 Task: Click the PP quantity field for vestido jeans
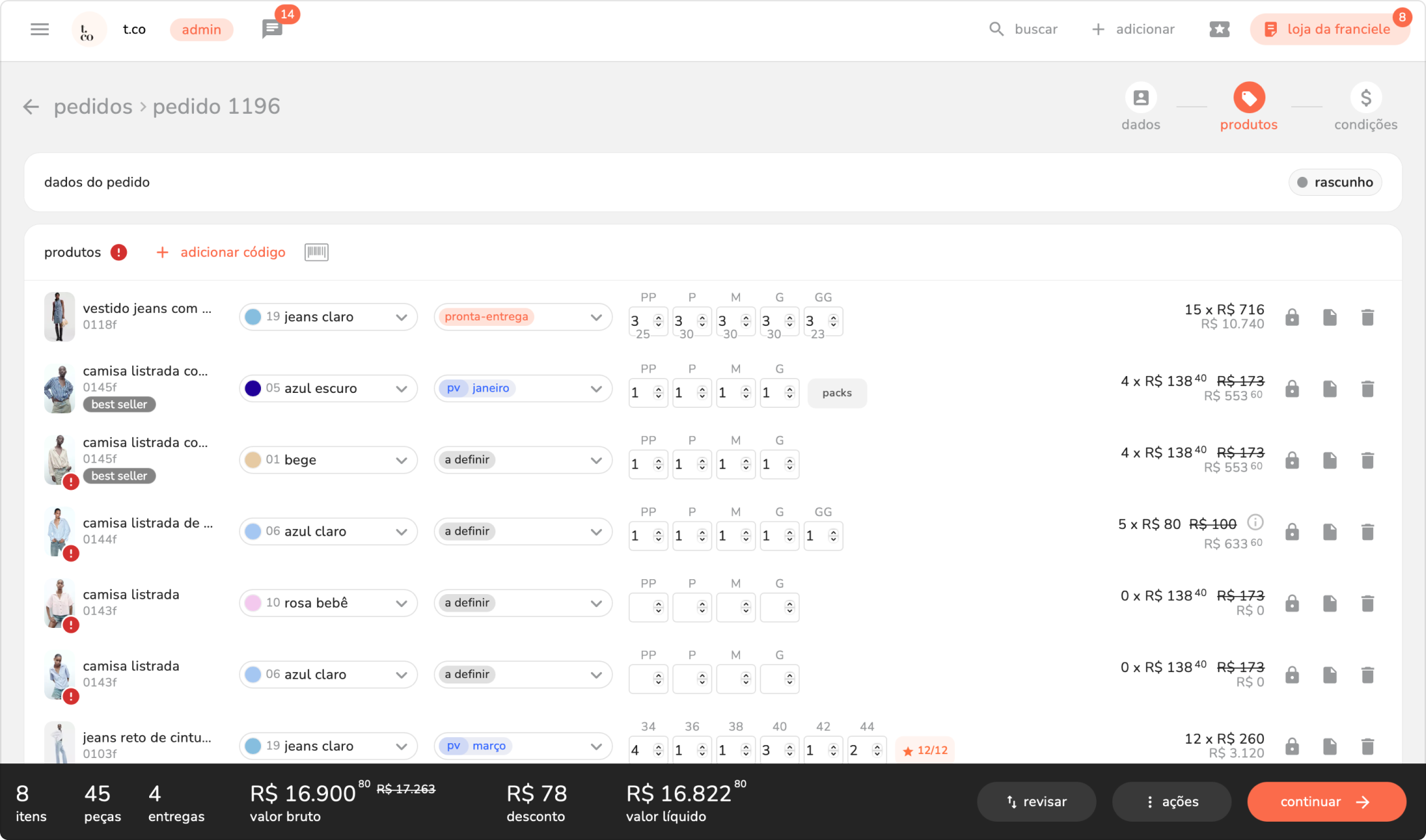pos(640,320)
